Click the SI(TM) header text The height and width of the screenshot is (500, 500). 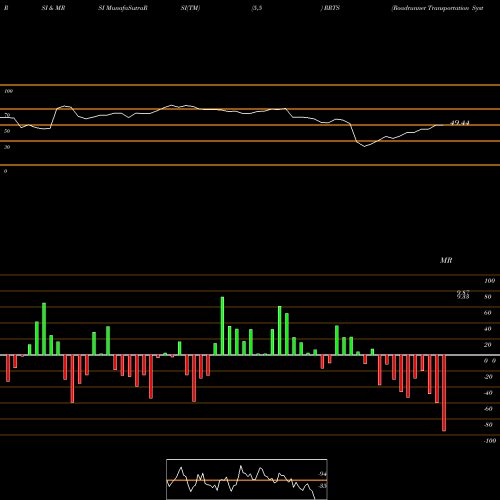tap(190, 8)
